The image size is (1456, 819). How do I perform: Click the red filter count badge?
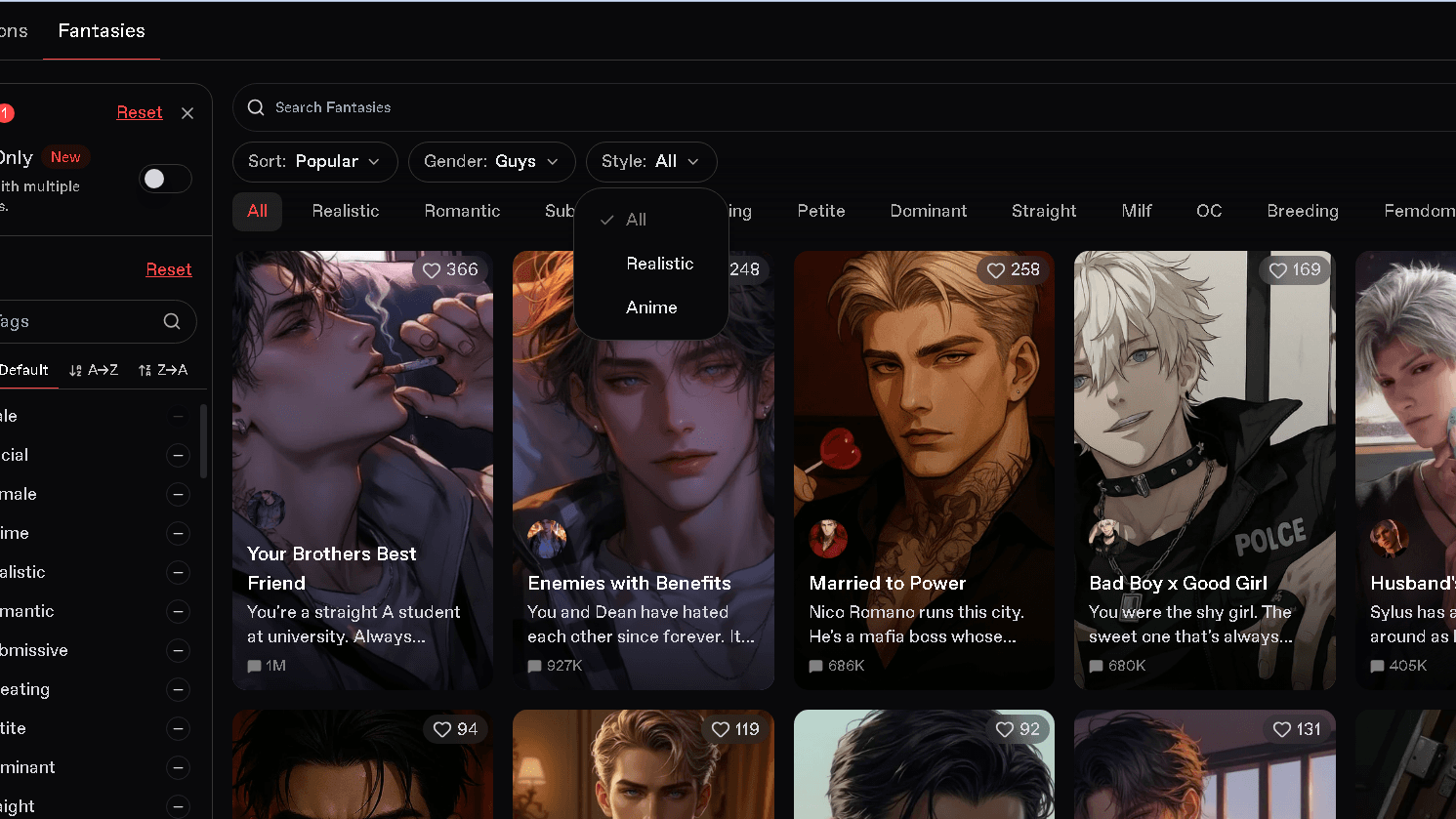pos(5,113)
